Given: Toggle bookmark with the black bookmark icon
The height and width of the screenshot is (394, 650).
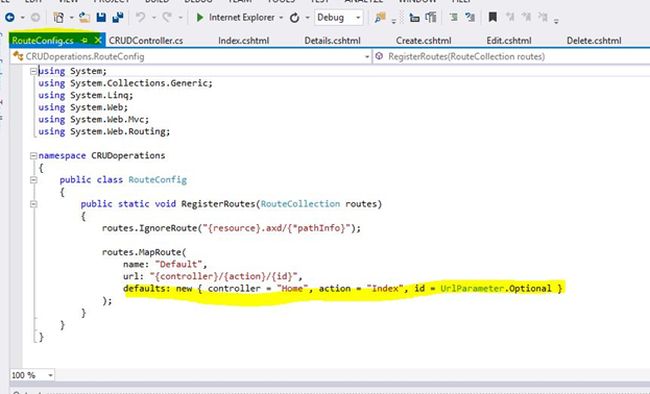Looking at the screenshot, I should pos(492,17).
